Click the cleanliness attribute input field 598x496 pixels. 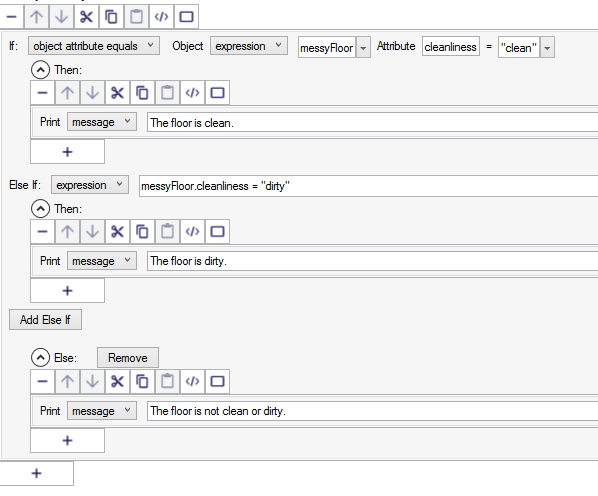(450, 47)
